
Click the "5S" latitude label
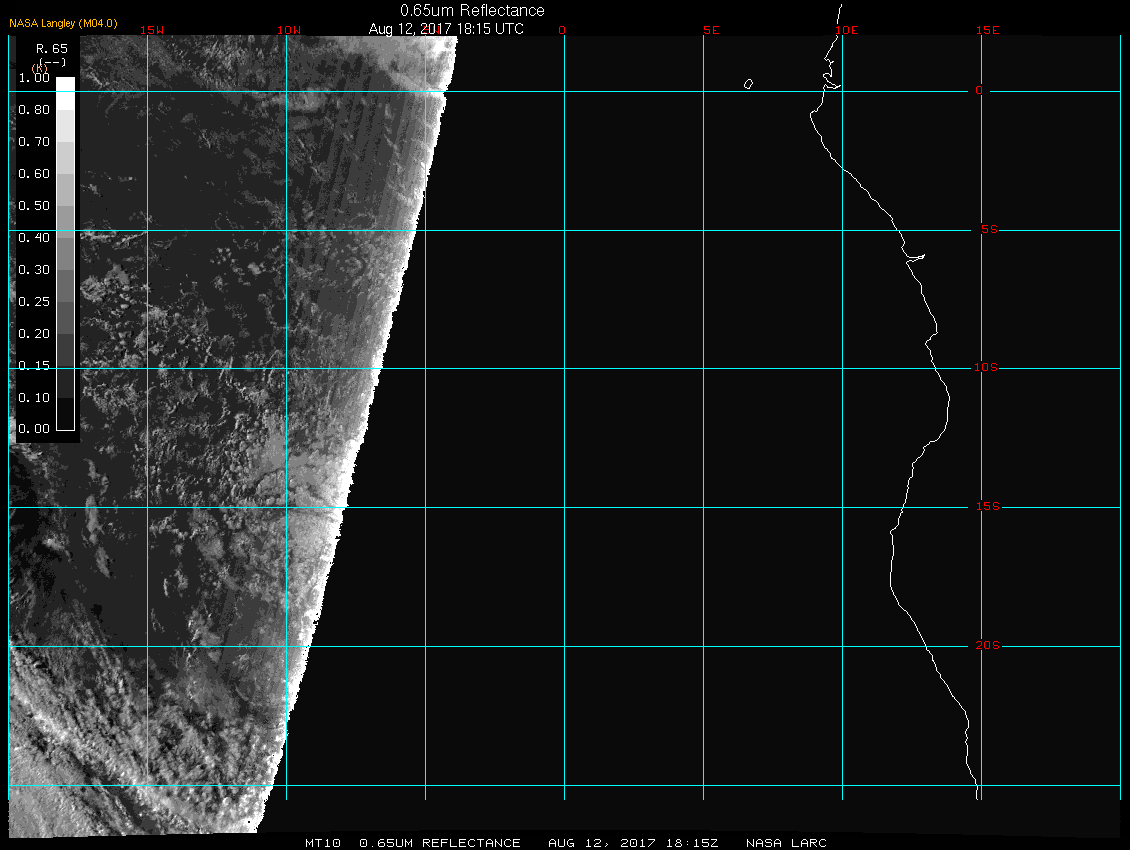pyautogui.click(x=989, y=229)
